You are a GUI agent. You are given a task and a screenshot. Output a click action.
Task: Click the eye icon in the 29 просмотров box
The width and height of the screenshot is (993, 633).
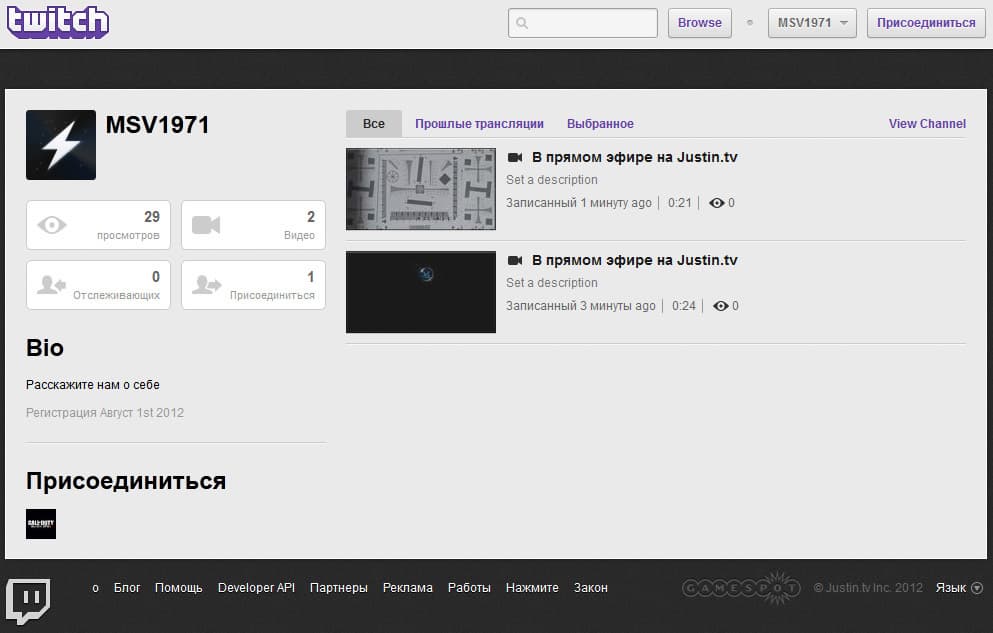tap(52, 225)
